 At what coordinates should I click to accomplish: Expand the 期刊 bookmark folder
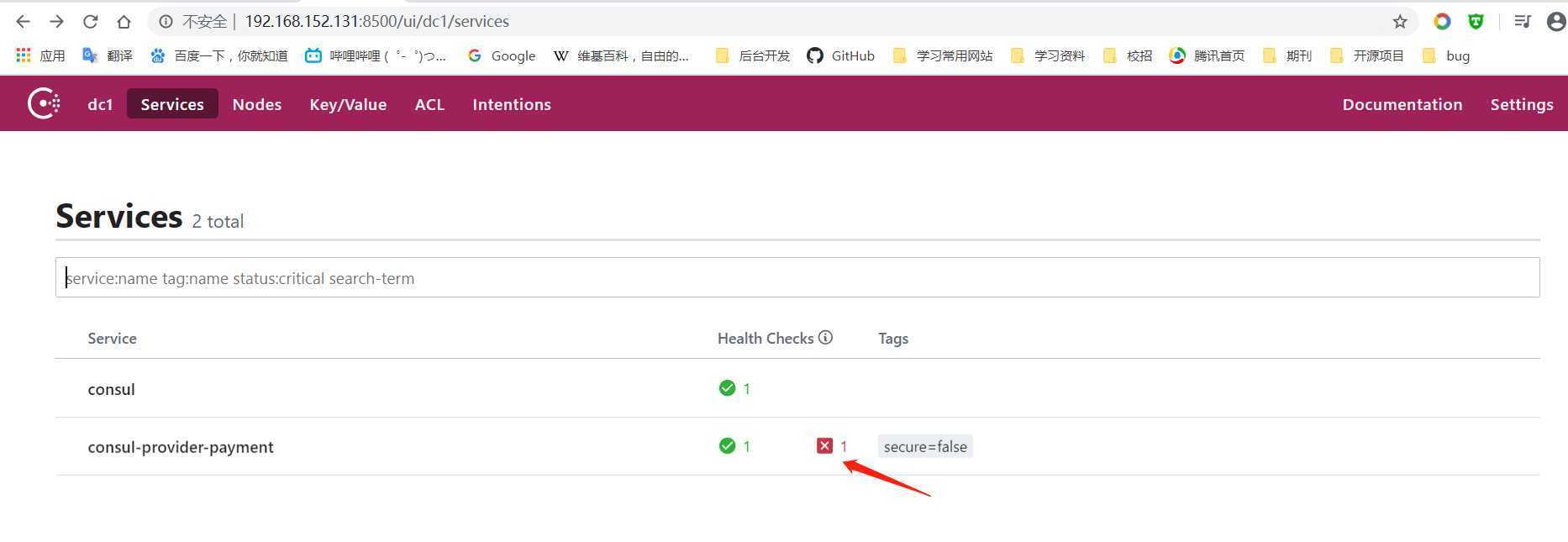coord(1286,55)
